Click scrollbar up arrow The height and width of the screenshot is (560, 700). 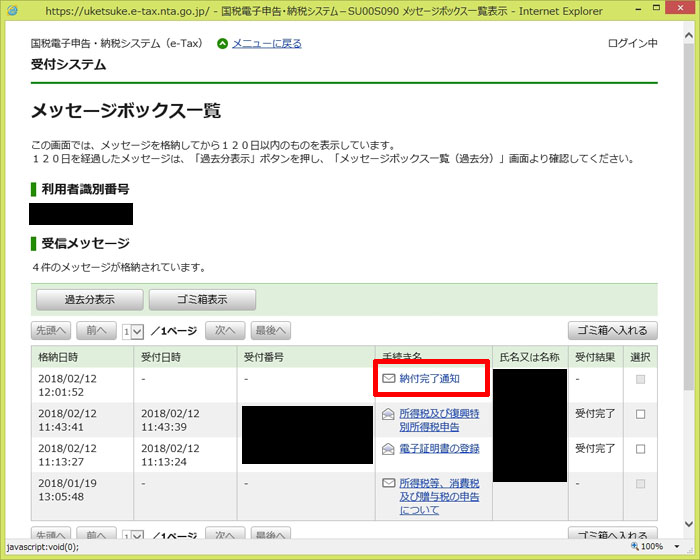[689, 36]
